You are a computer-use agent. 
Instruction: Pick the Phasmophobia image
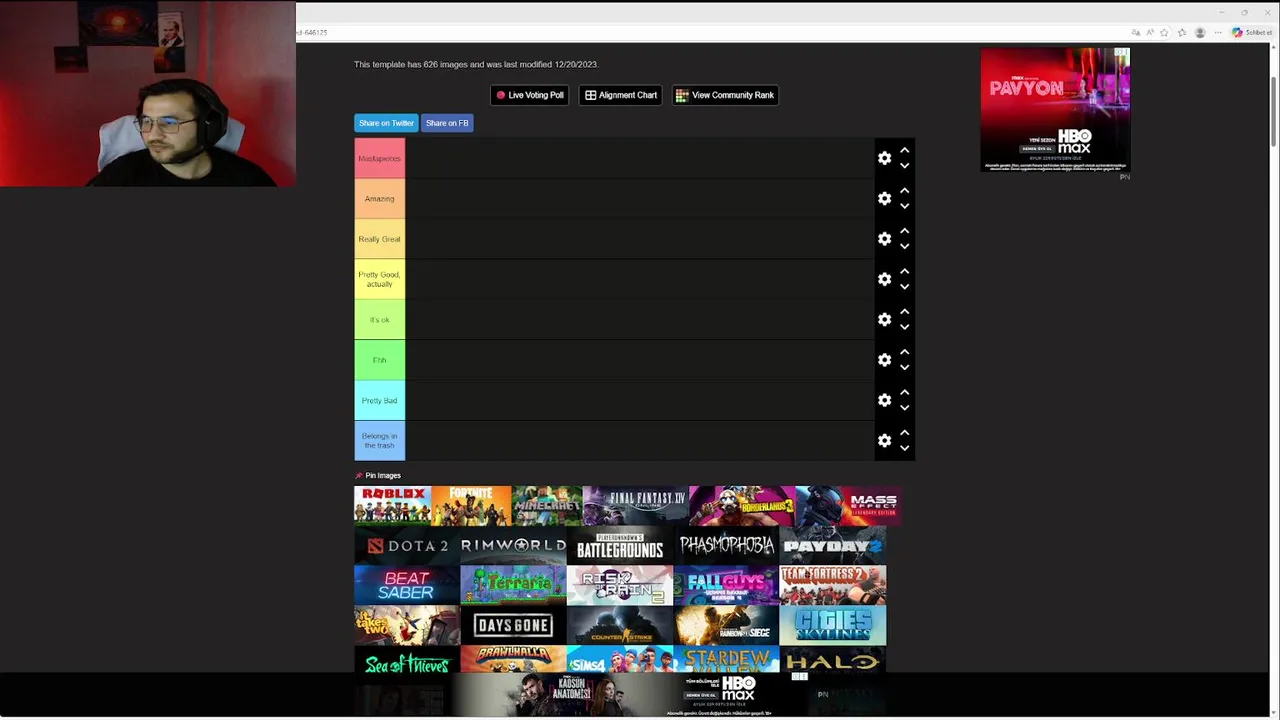726,546
